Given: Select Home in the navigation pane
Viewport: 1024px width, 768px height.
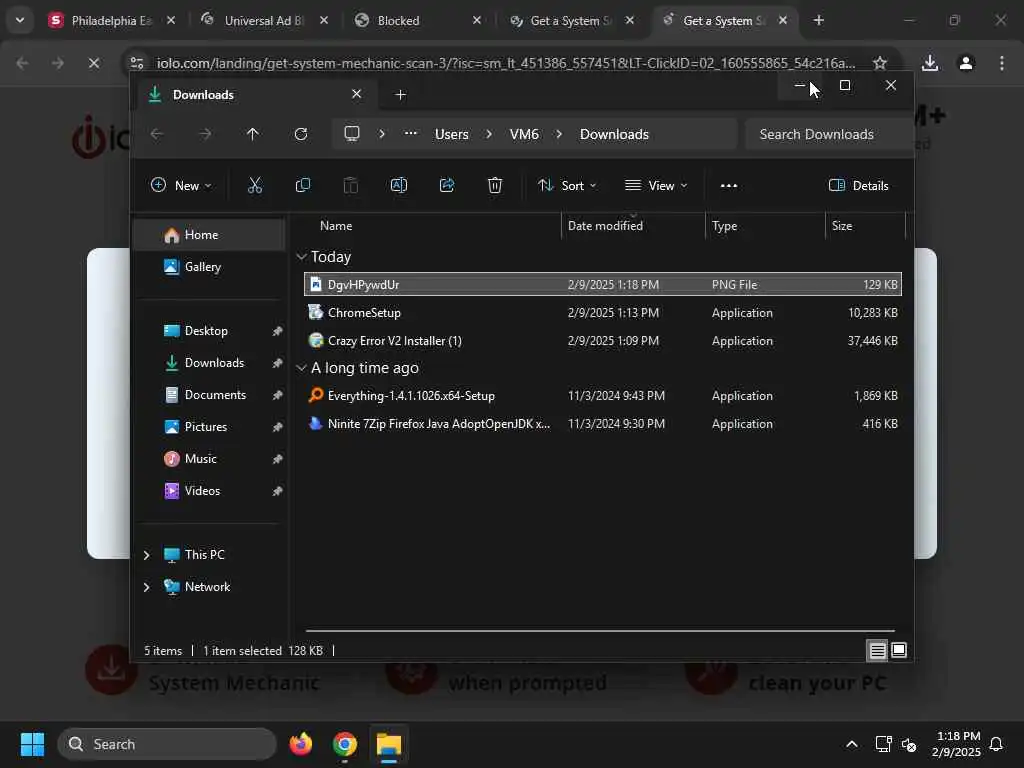Looking at the screenshot, I should point(209,234).
